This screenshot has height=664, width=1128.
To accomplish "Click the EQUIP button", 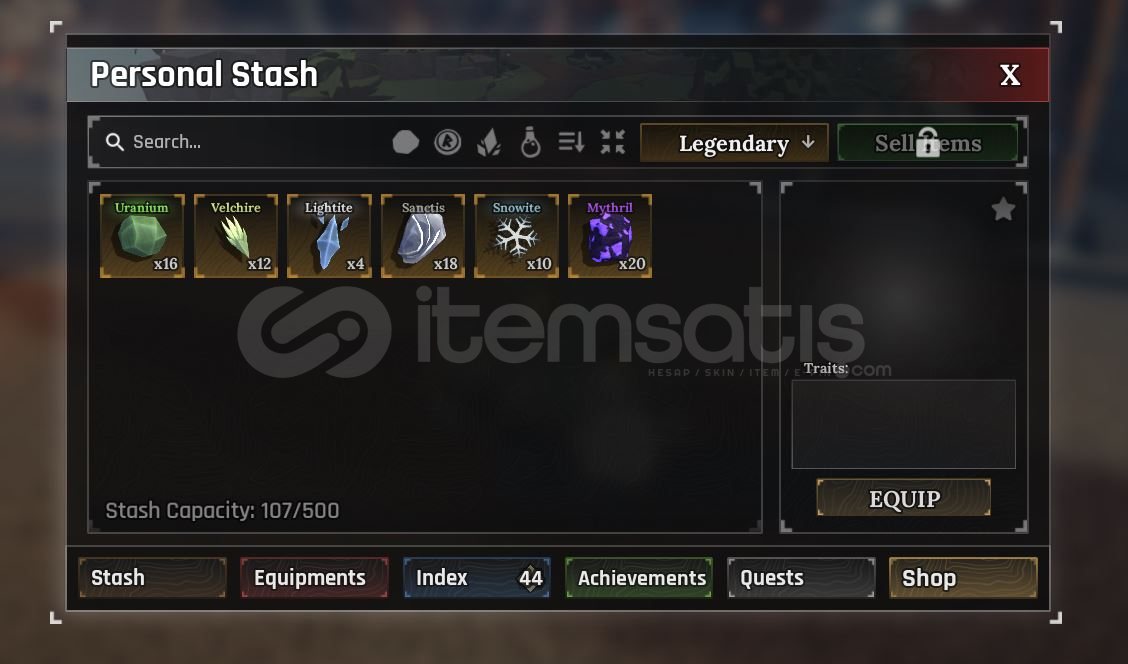I will 904,498.
